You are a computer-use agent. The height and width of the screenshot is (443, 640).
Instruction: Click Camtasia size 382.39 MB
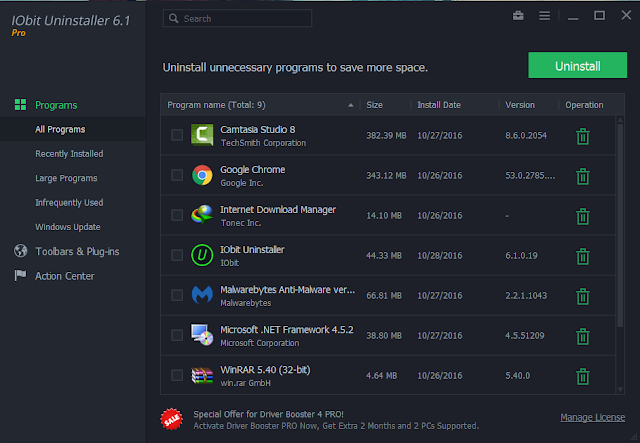point(386,136)
